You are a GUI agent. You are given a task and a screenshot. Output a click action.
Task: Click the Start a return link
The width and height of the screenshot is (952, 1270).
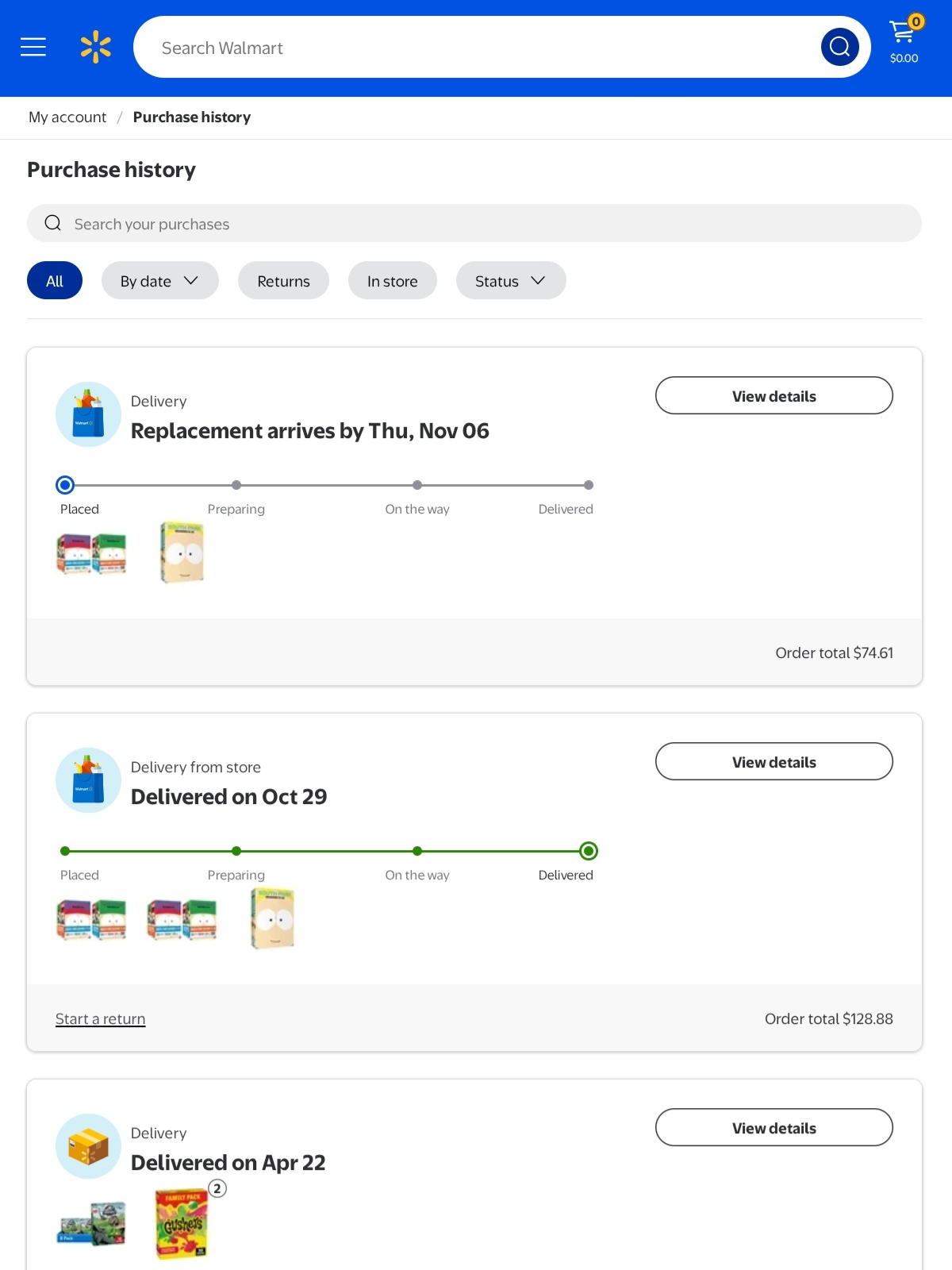101,1019
